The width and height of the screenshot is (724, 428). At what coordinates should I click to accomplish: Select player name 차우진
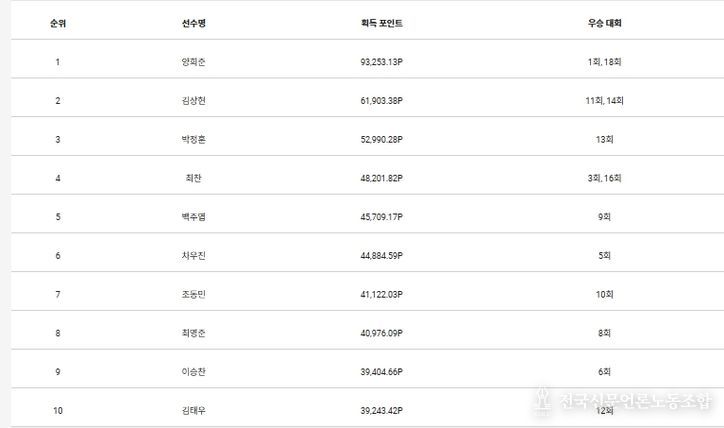pyautogui.click(x=193, y=256)
